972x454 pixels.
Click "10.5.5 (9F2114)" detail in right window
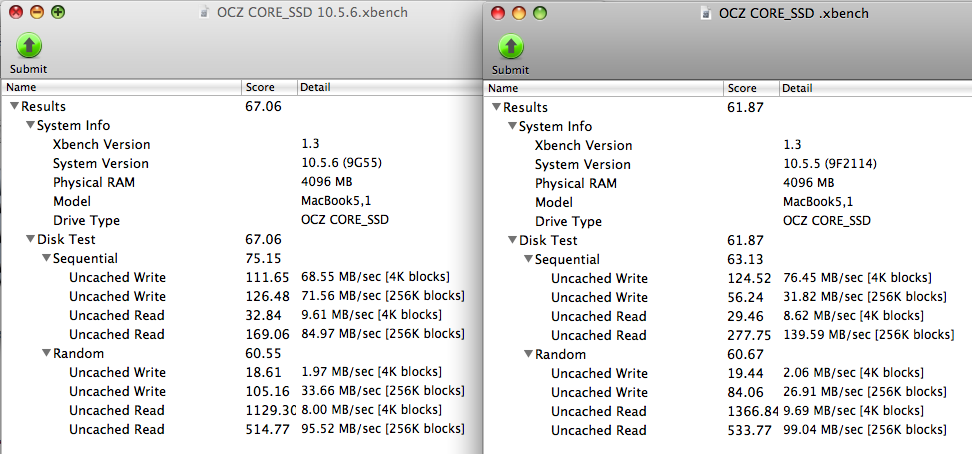click(x=830, y=164)
